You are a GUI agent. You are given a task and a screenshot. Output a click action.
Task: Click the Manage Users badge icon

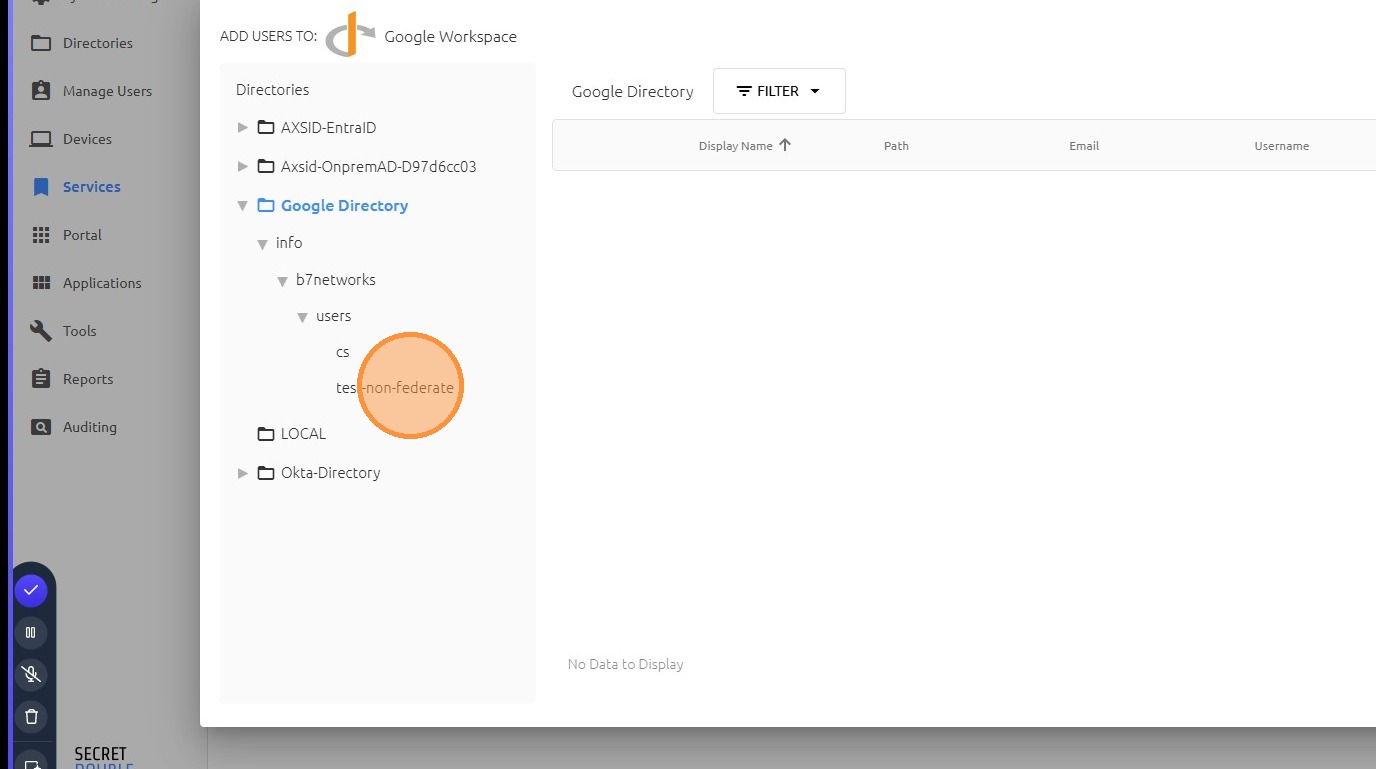[41, 91]
